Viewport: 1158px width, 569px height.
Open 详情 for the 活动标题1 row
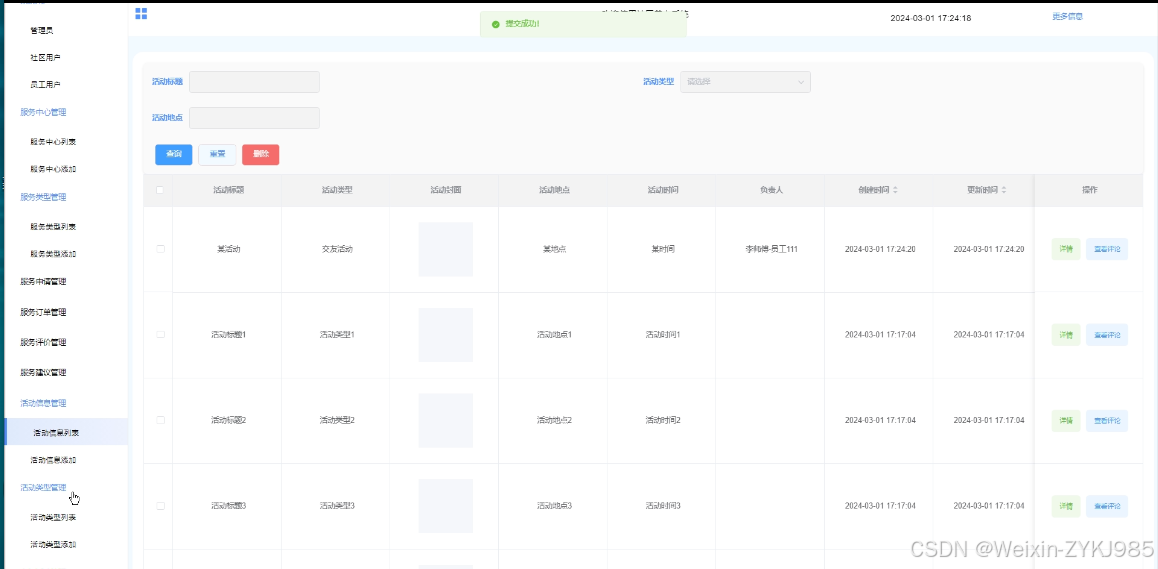pyautogui.click(x=1066, y=335)
